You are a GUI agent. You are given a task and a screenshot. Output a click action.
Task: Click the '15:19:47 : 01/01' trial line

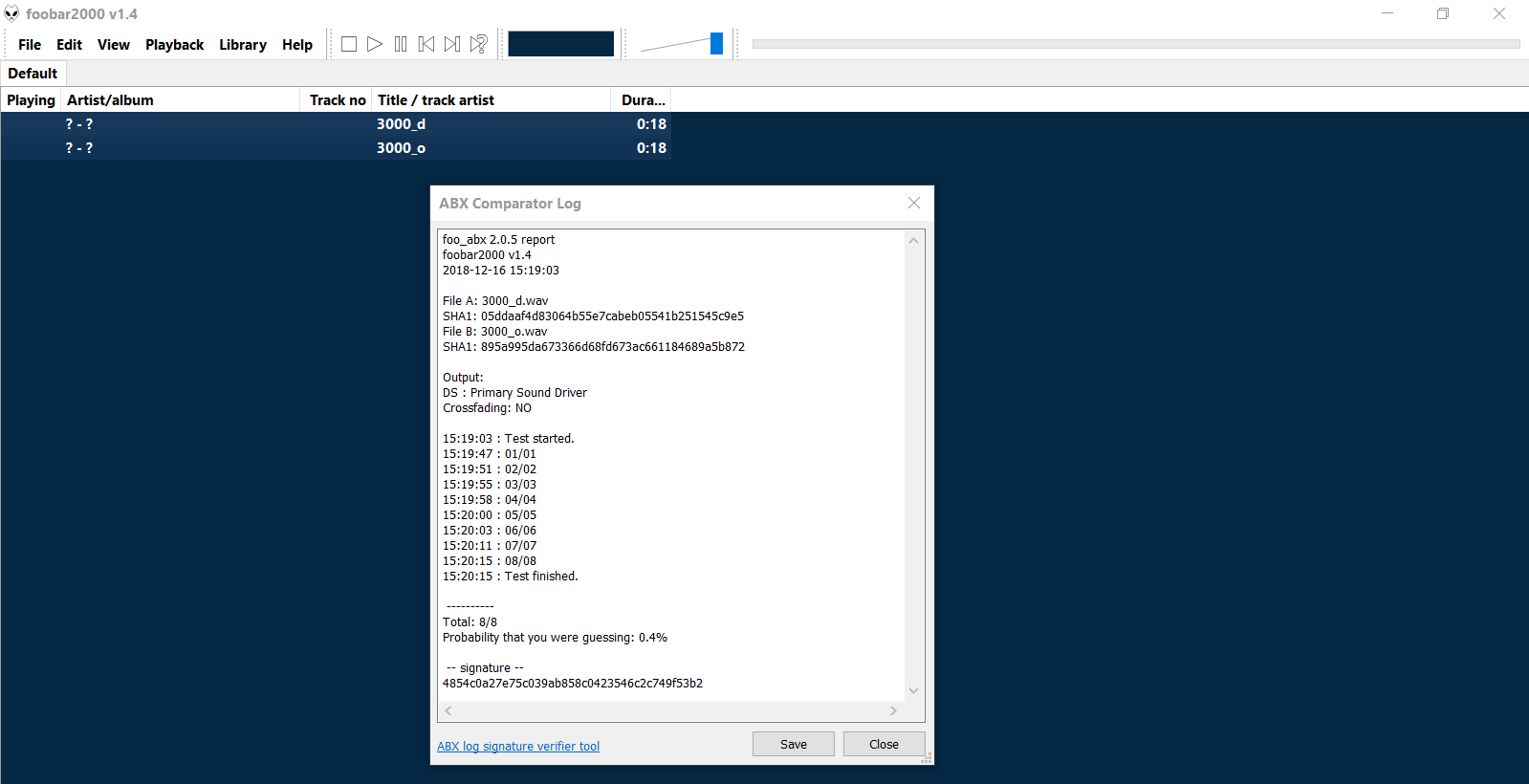click(x=490, y=454)
